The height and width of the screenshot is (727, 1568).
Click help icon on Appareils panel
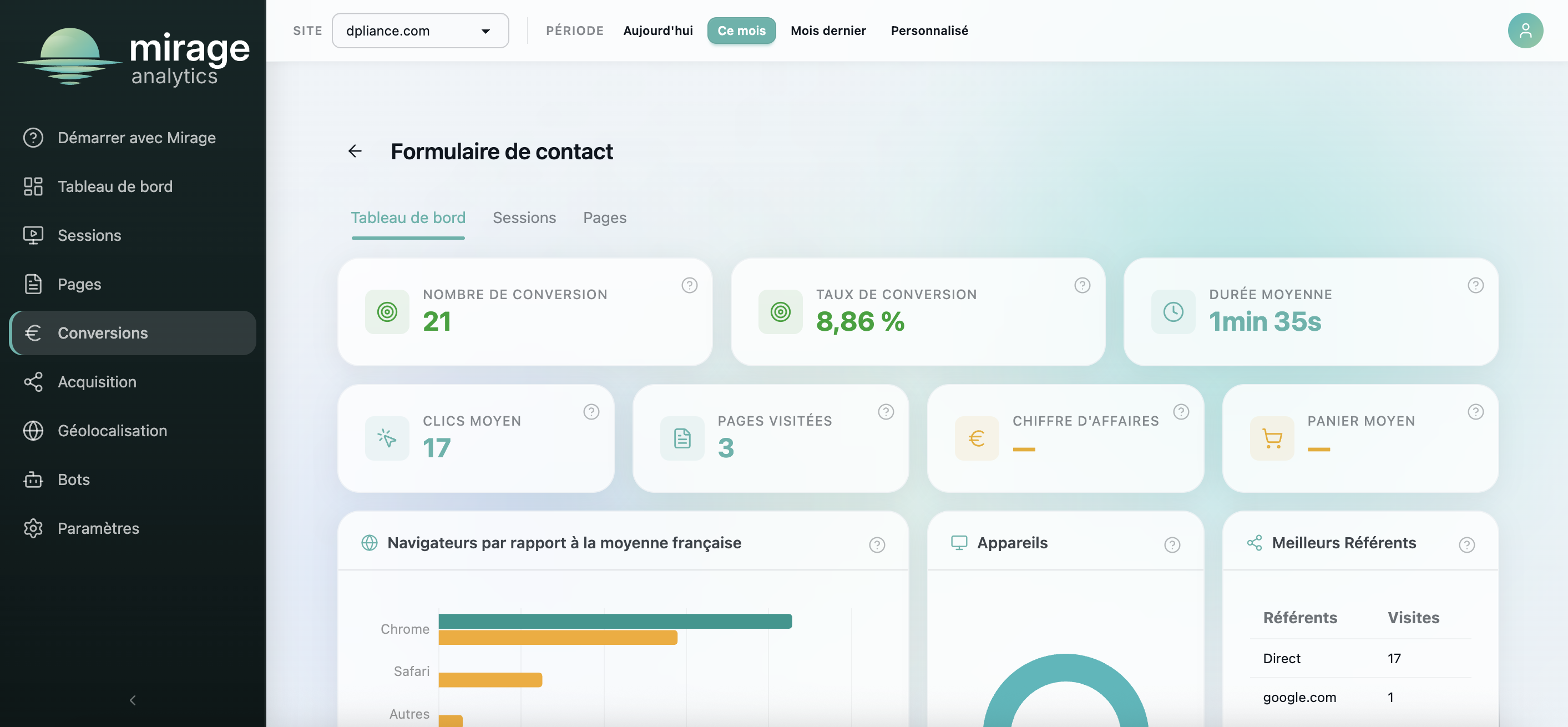(x=1172, y=544)
